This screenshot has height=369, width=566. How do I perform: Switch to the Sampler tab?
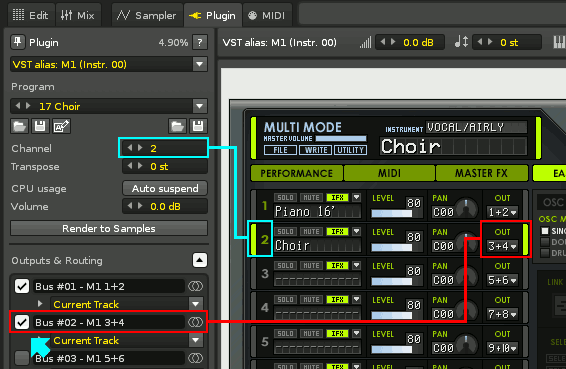pos(147,15)
